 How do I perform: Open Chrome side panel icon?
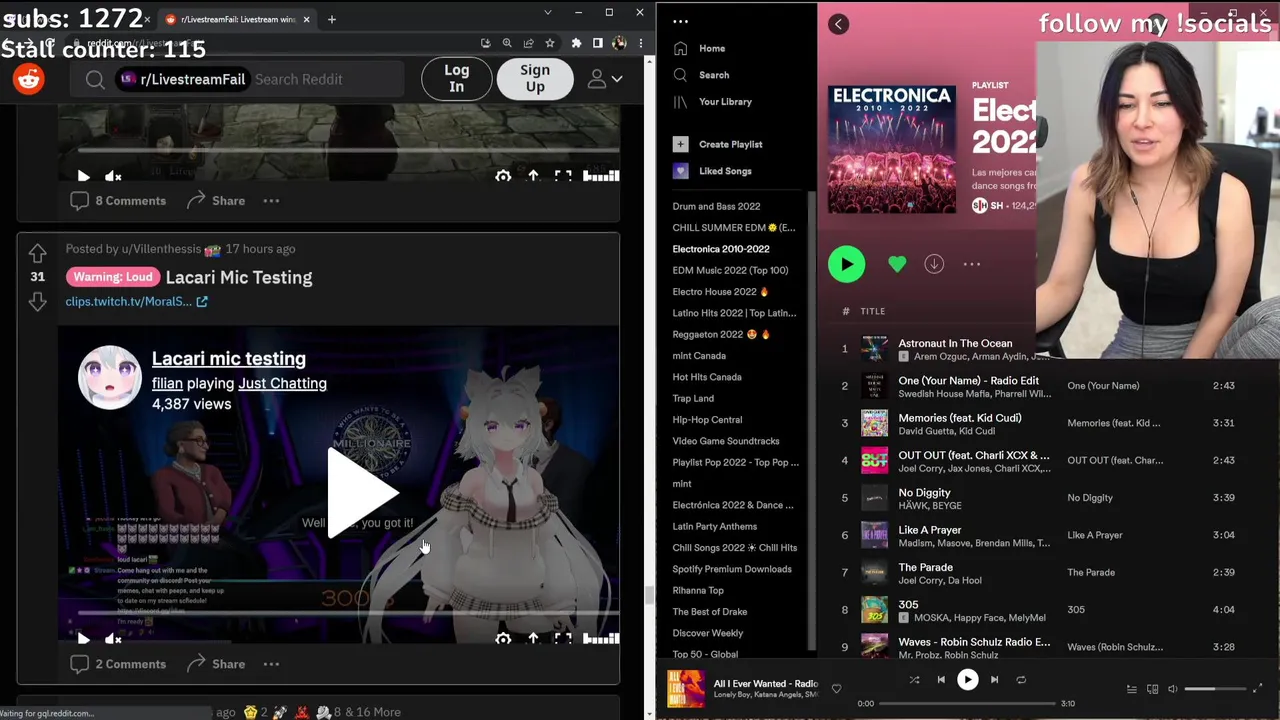(x=597, y=43)
